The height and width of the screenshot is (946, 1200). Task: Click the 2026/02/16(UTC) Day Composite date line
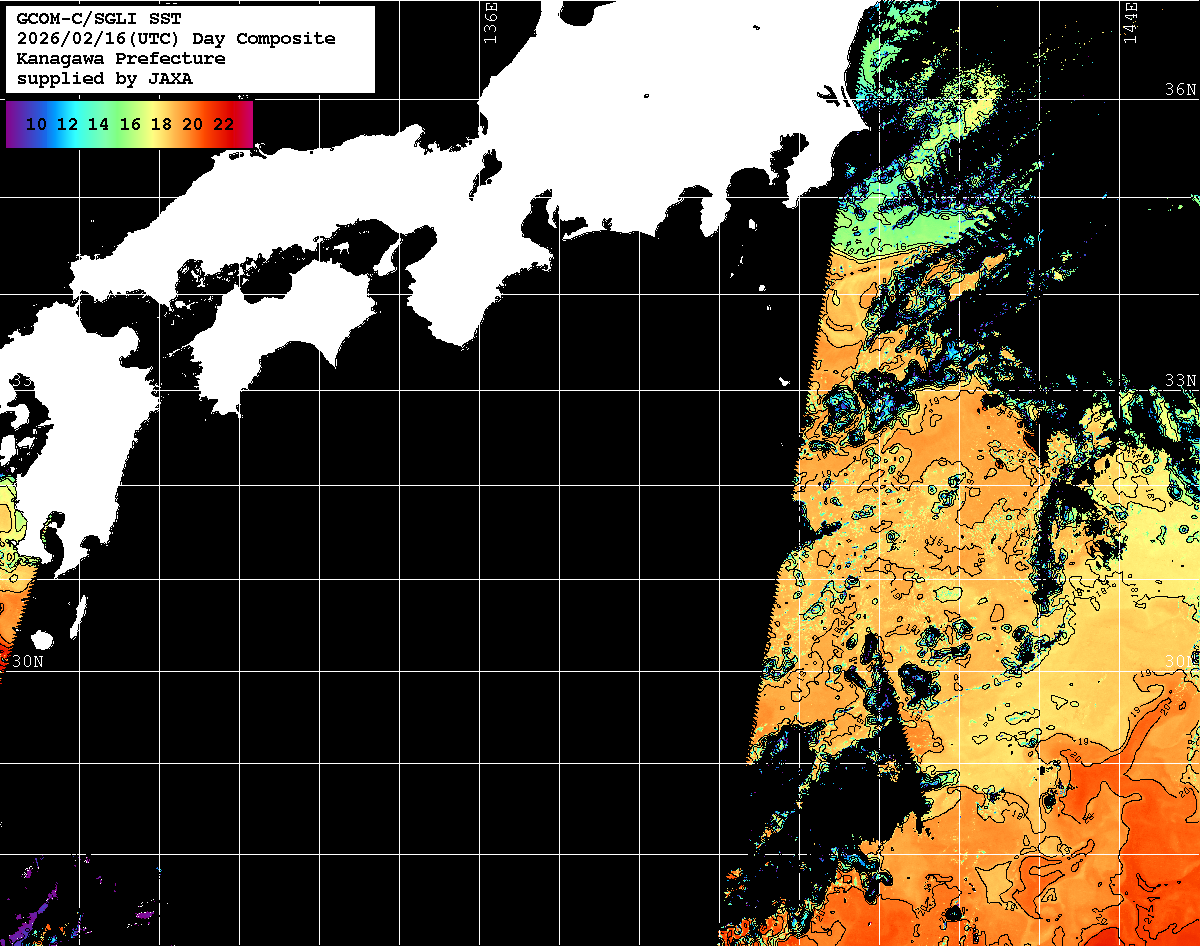tap(176, 39)
